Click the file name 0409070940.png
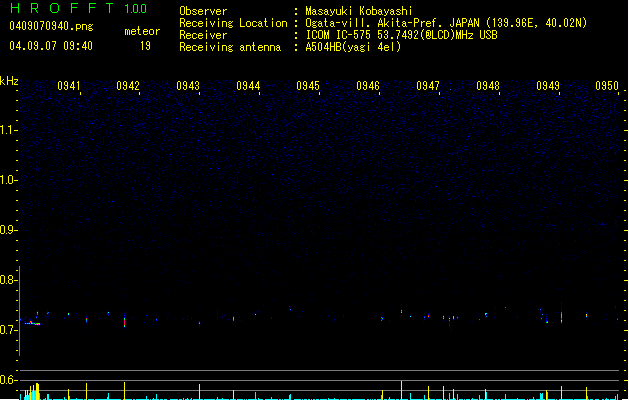The height and width of the screenshot is (400, 629). point(51,26)
